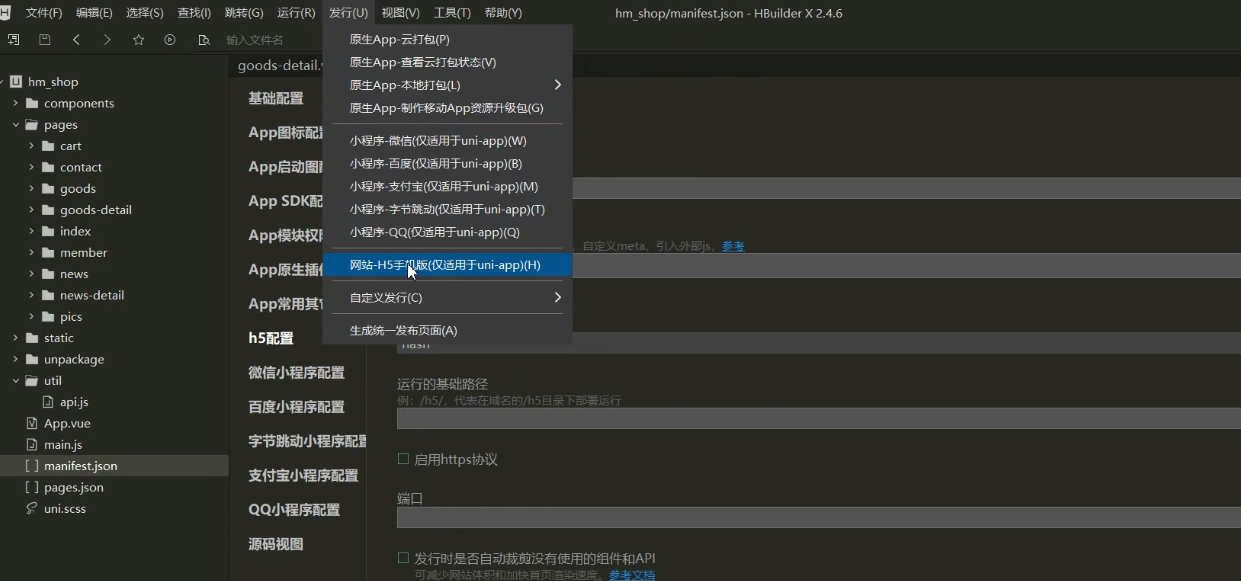The width and height of the screenshot is (1241, 581).
Task: Click the manifest.json bracket file icon
Action: [x=32, y=466]
